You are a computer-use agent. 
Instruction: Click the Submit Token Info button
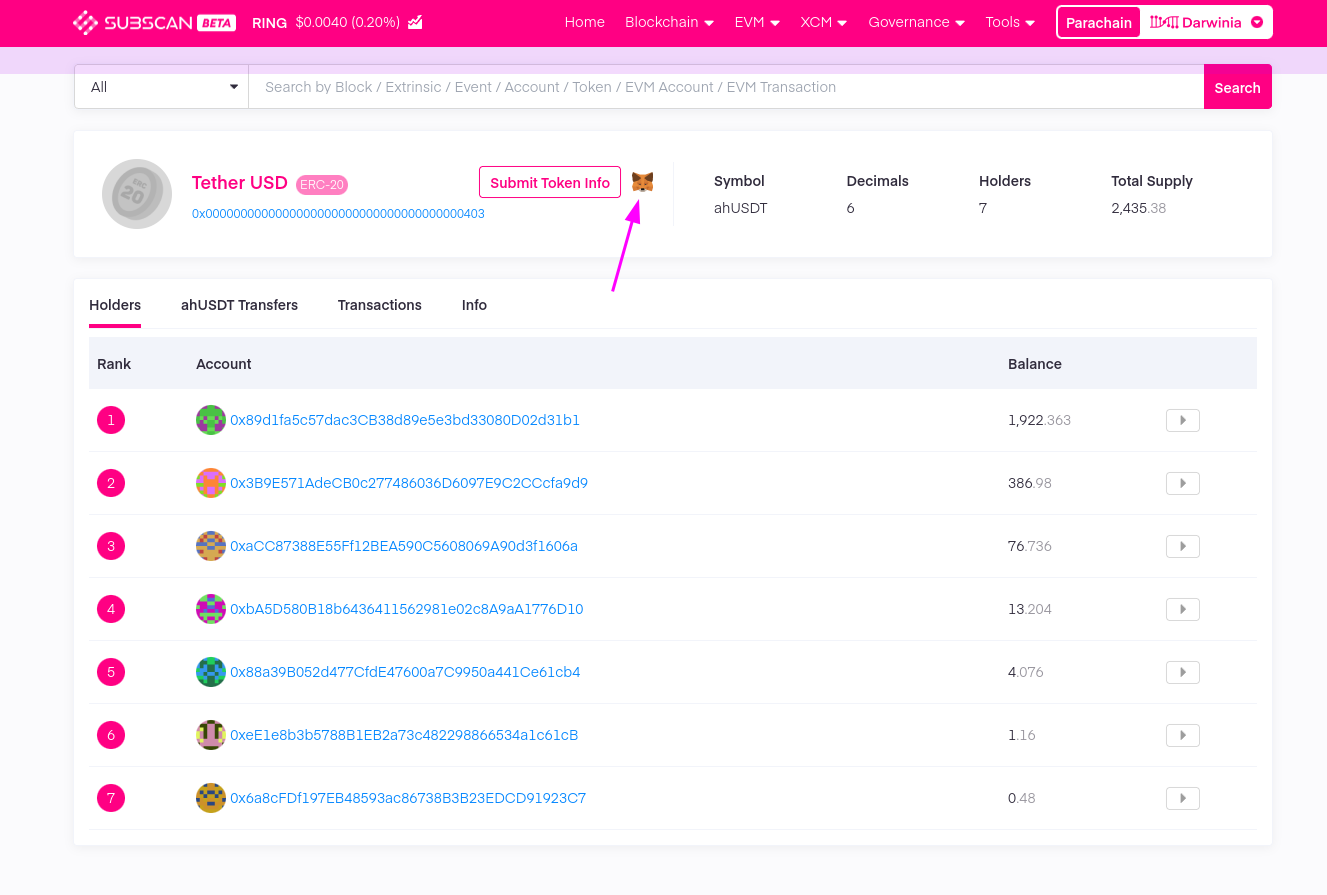(x=549, y=183)
